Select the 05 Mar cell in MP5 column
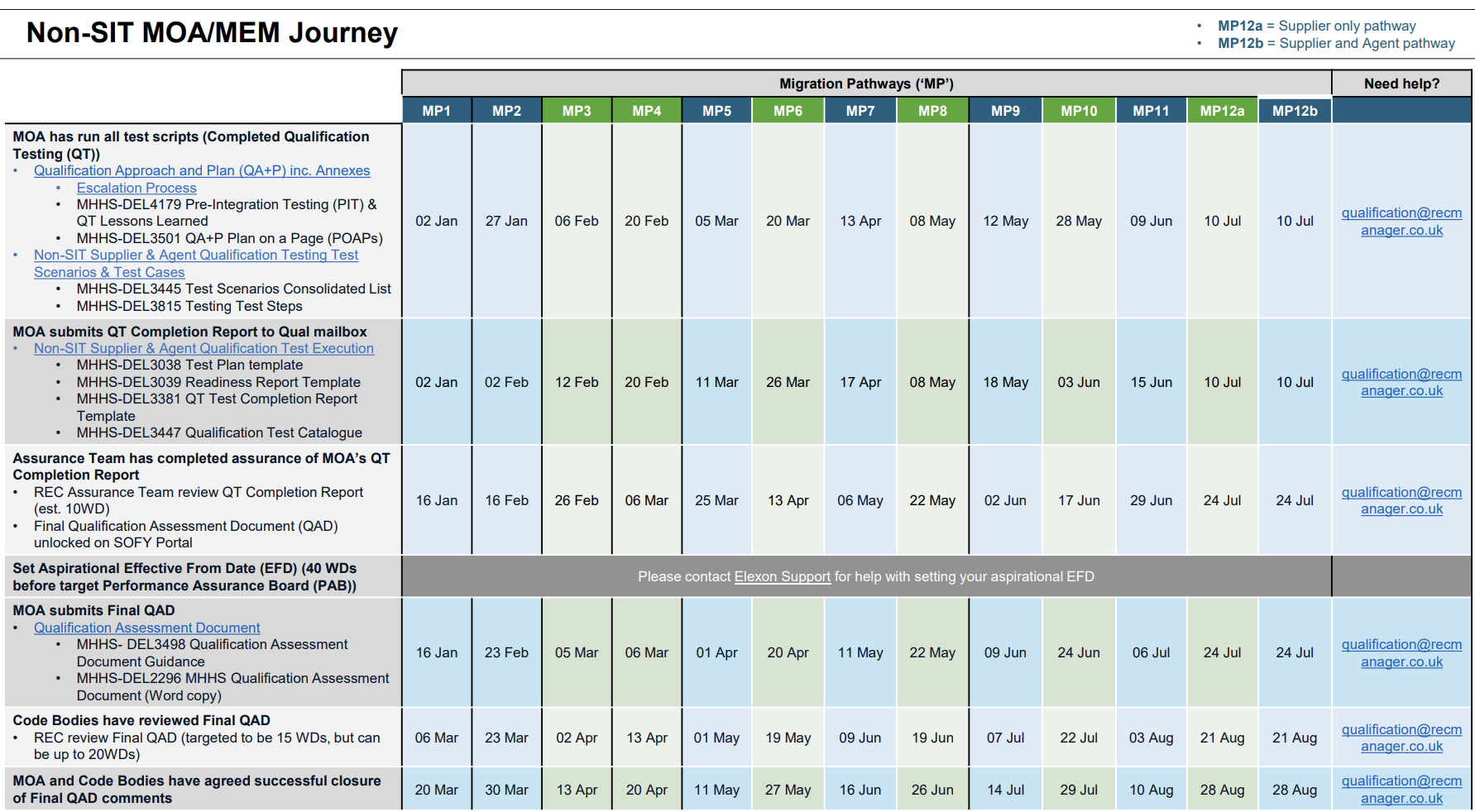The height and width of the screenshot is (812, 1475). [x=717, y=221]
